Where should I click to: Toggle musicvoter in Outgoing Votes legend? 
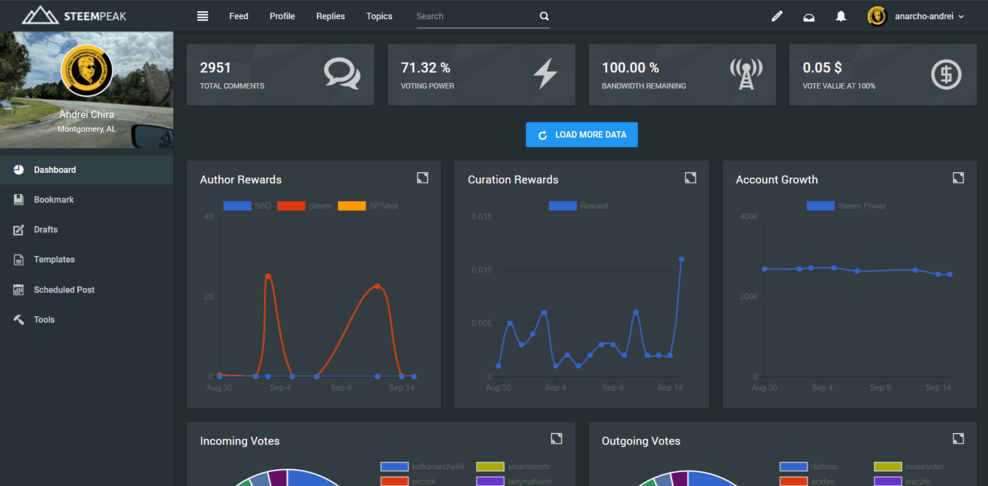pos(909,467)
